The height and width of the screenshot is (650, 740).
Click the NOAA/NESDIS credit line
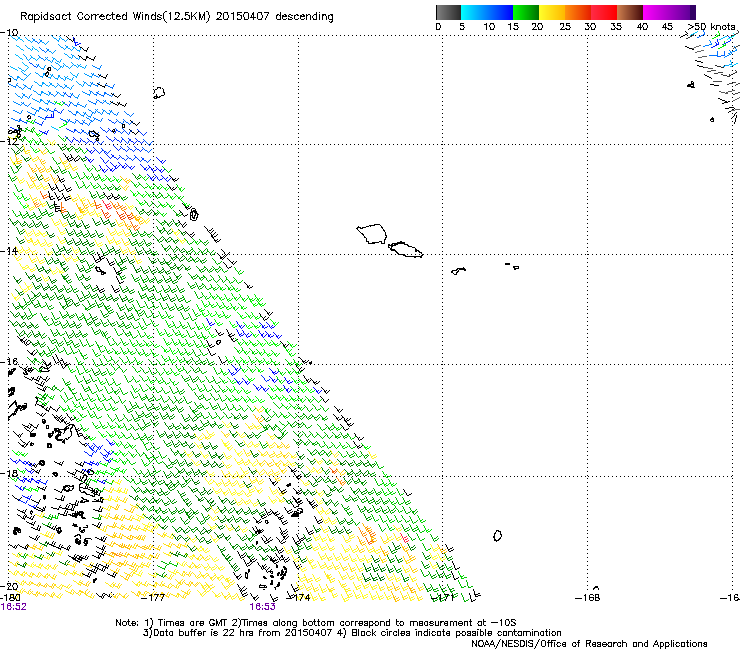point(589,644)
